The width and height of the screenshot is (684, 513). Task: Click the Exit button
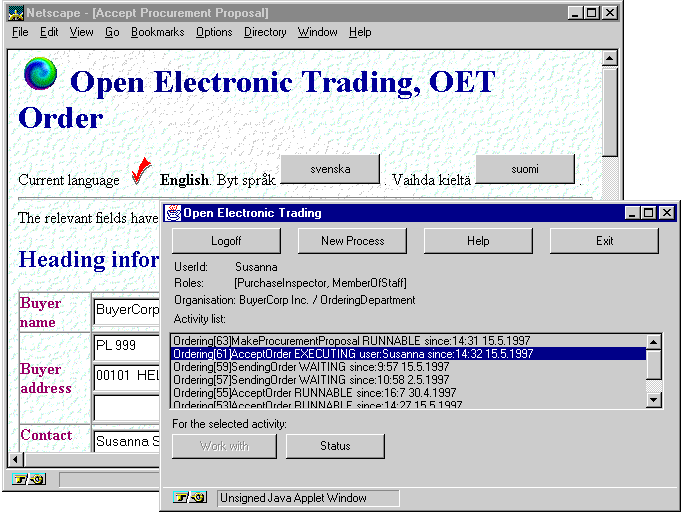tap(605, 241)
